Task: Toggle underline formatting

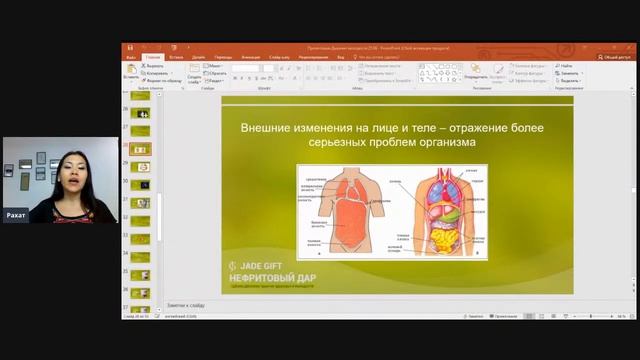Action: point(249,78)
